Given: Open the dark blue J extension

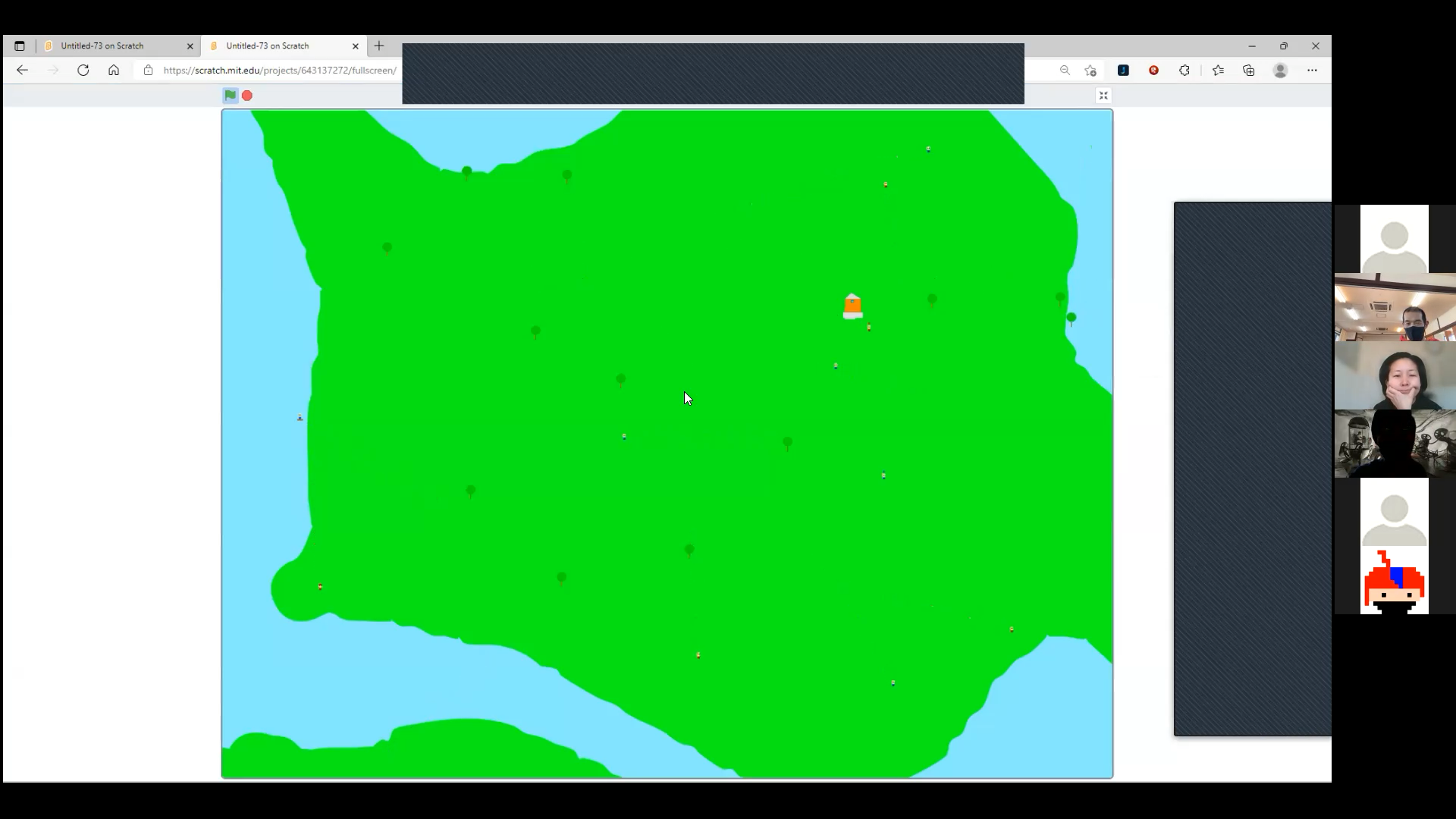Looking at the screenshot, I should coord(1123,70).
